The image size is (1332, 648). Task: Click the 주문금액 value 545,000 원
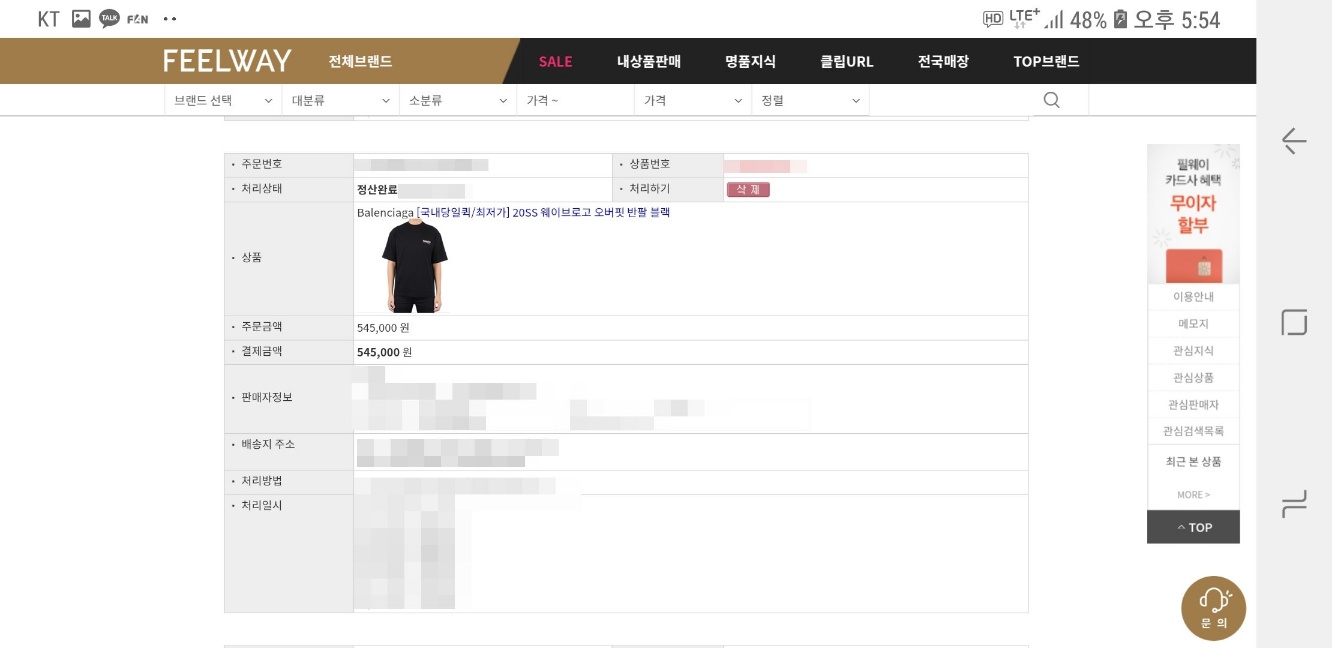(383, 328)
